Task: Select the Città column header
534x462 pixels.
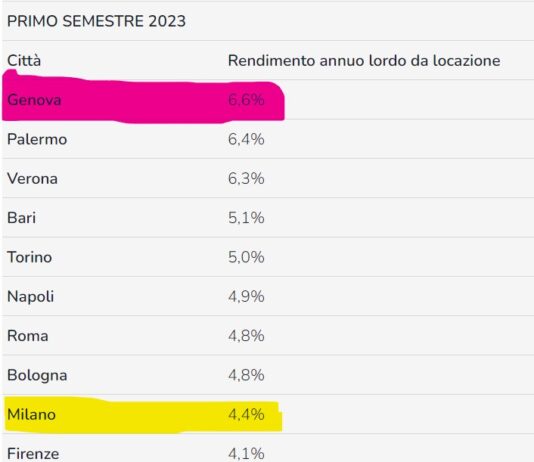Action: point(24,61)
